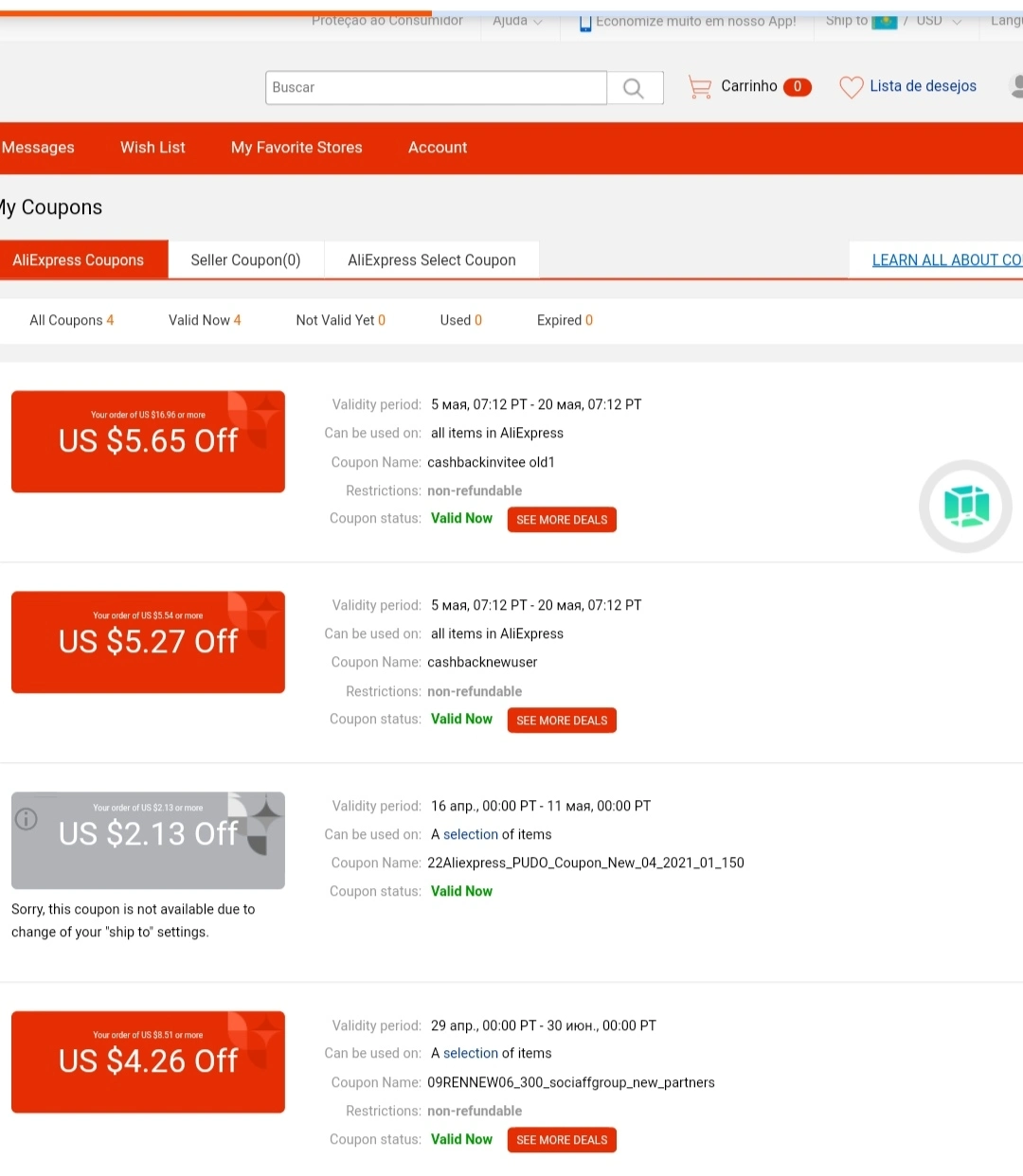Click Learn All About Coupons link
1023x1176 pixels.
(x=947, y=259)
